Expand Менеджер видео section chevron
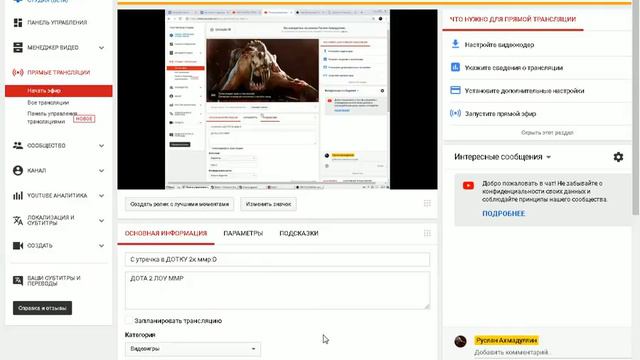Image resolution: width=640 pixels, height=360 pixels. pyautogui.click(x=101, y=48)
